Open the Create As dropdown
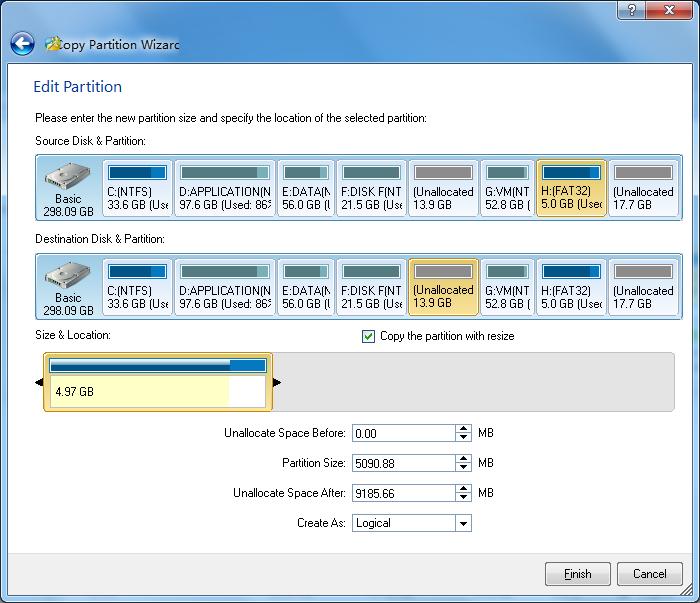This screenshot has width=700, height=603. pos(462,523)
